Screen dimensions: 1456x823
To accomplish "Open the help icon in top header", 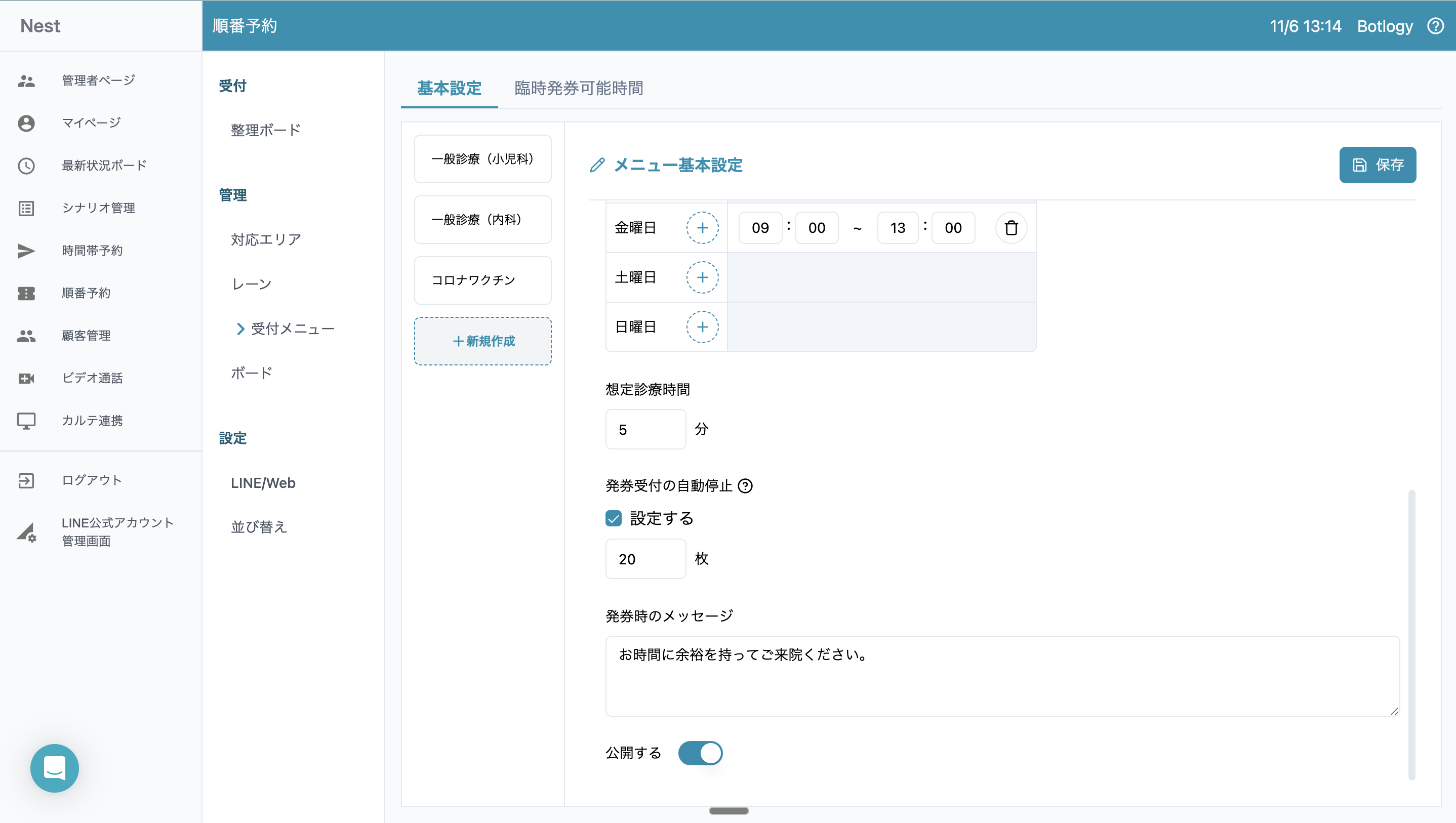I will tap(1435, 26).
